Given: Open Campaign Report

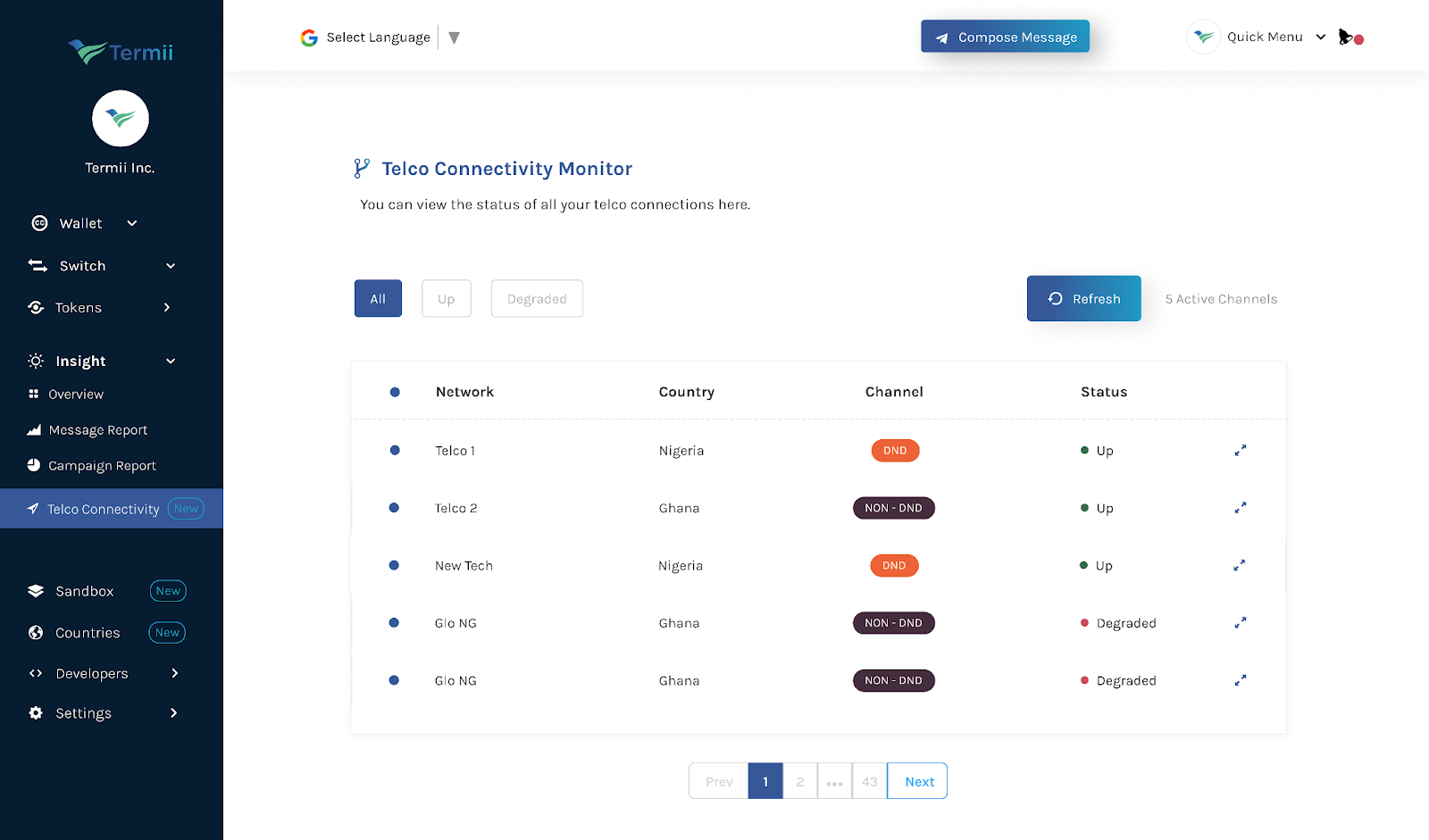Looking at the screenshot, I should [102, 466].
